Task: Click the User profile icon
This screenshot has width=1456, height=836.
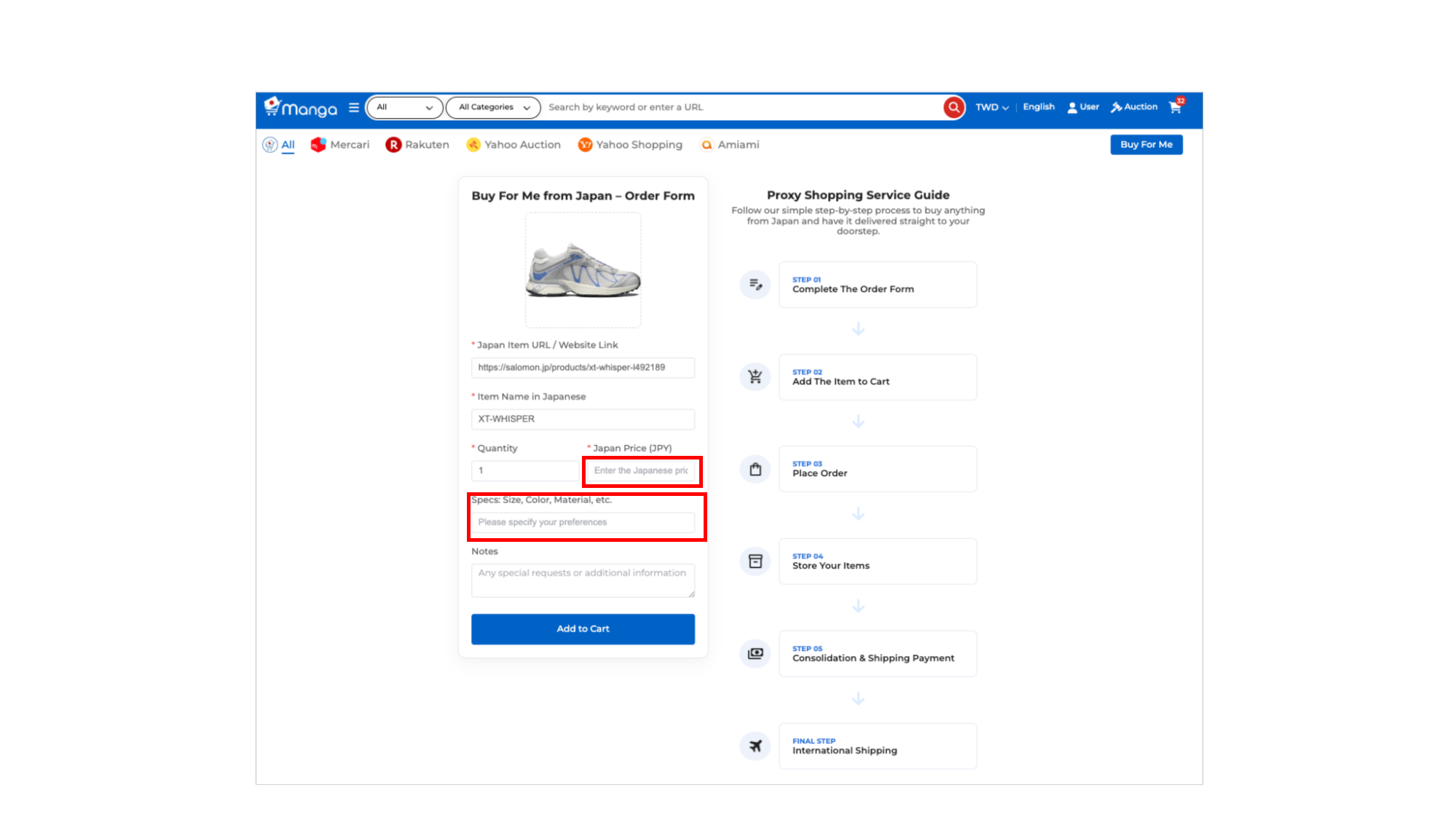Action: point(1072,107)
